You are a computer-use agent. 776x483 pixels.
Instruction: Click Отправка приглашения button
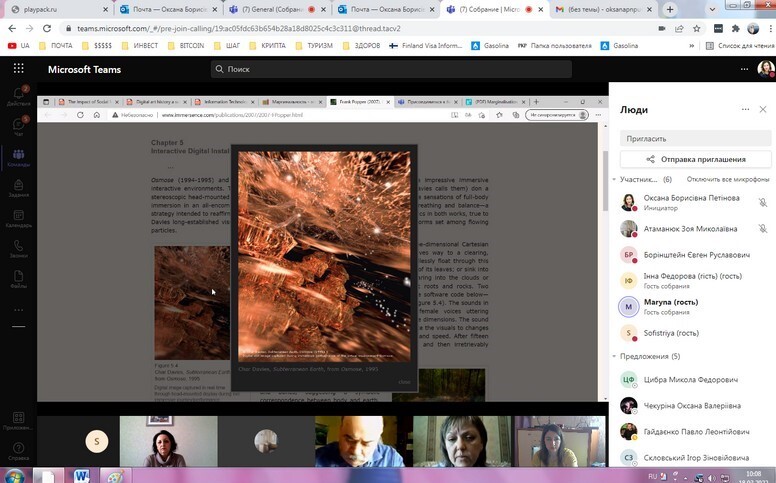coord(695,159)
